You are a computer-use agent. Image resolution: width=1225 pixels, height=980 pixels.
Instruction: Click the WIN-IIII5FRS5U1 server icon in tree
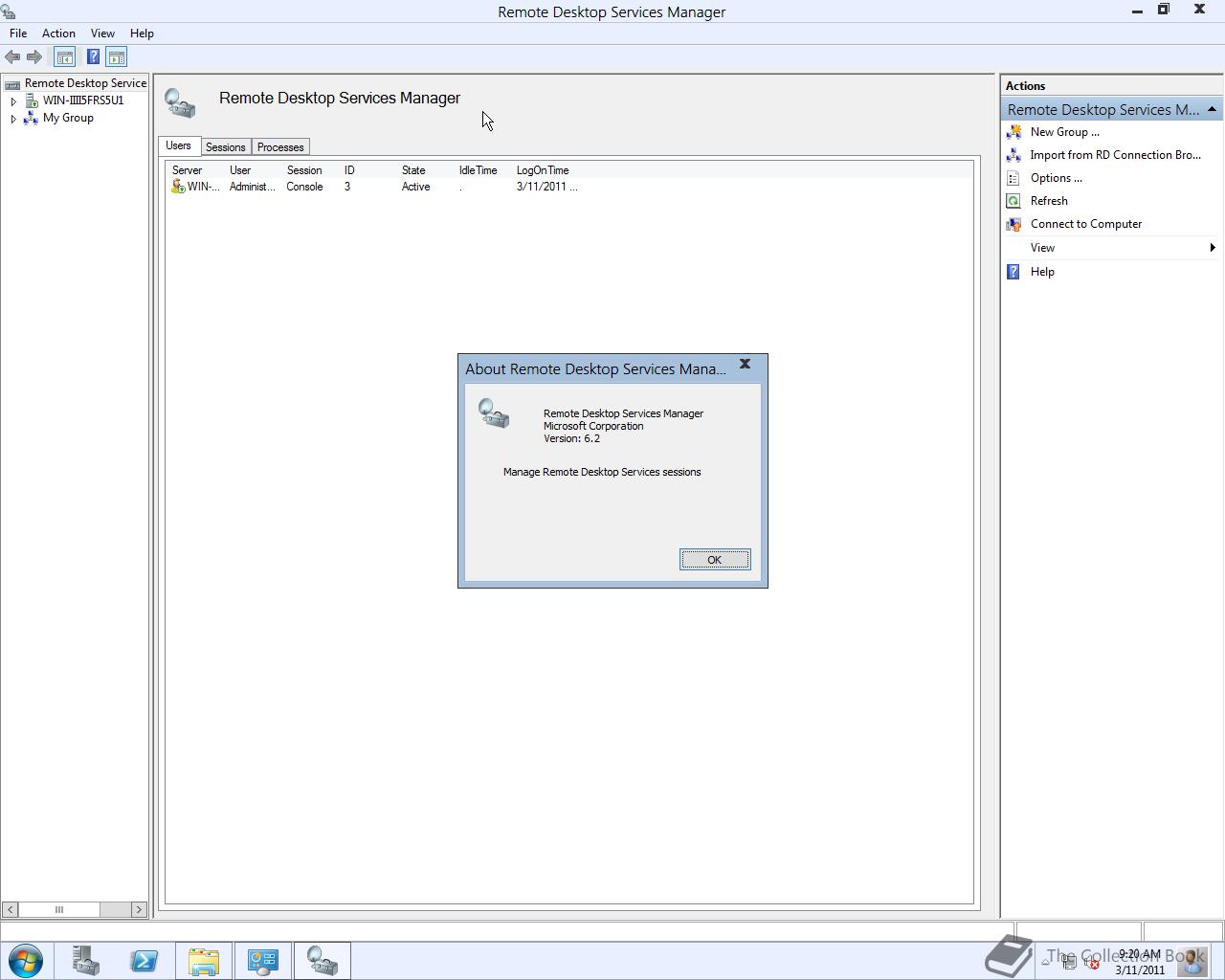[x=32, y=100]
